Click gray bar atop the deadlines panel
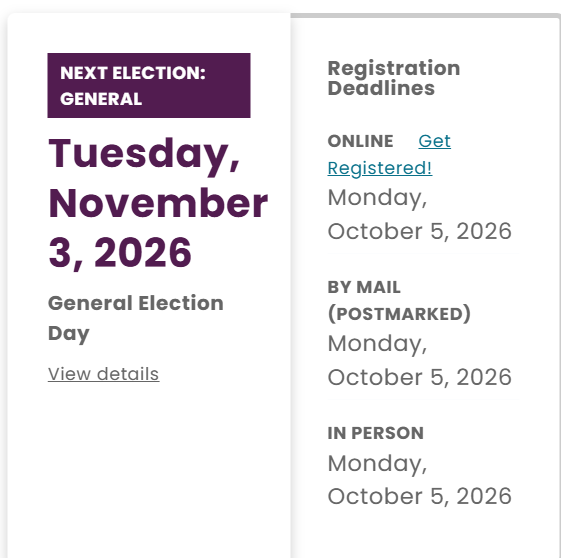Image resolution: width=561 pixels, height=558 pixels. click(425, 15)
